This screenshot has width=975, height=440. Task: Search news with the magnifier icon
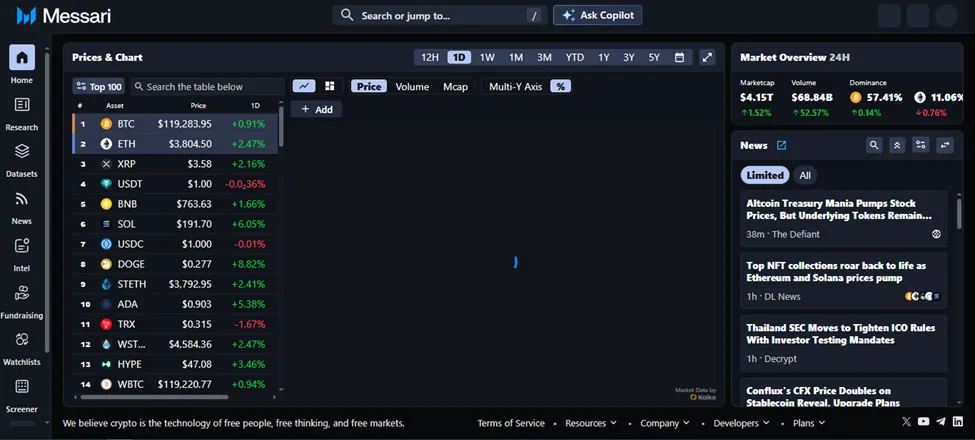[x=874, y=145]
